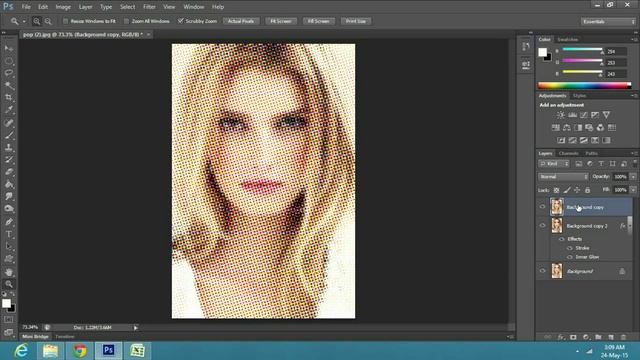The height and width of the screenshot is (360, 640).
Task: Click Zoom In mode in options bar
Action: (37, 21)
